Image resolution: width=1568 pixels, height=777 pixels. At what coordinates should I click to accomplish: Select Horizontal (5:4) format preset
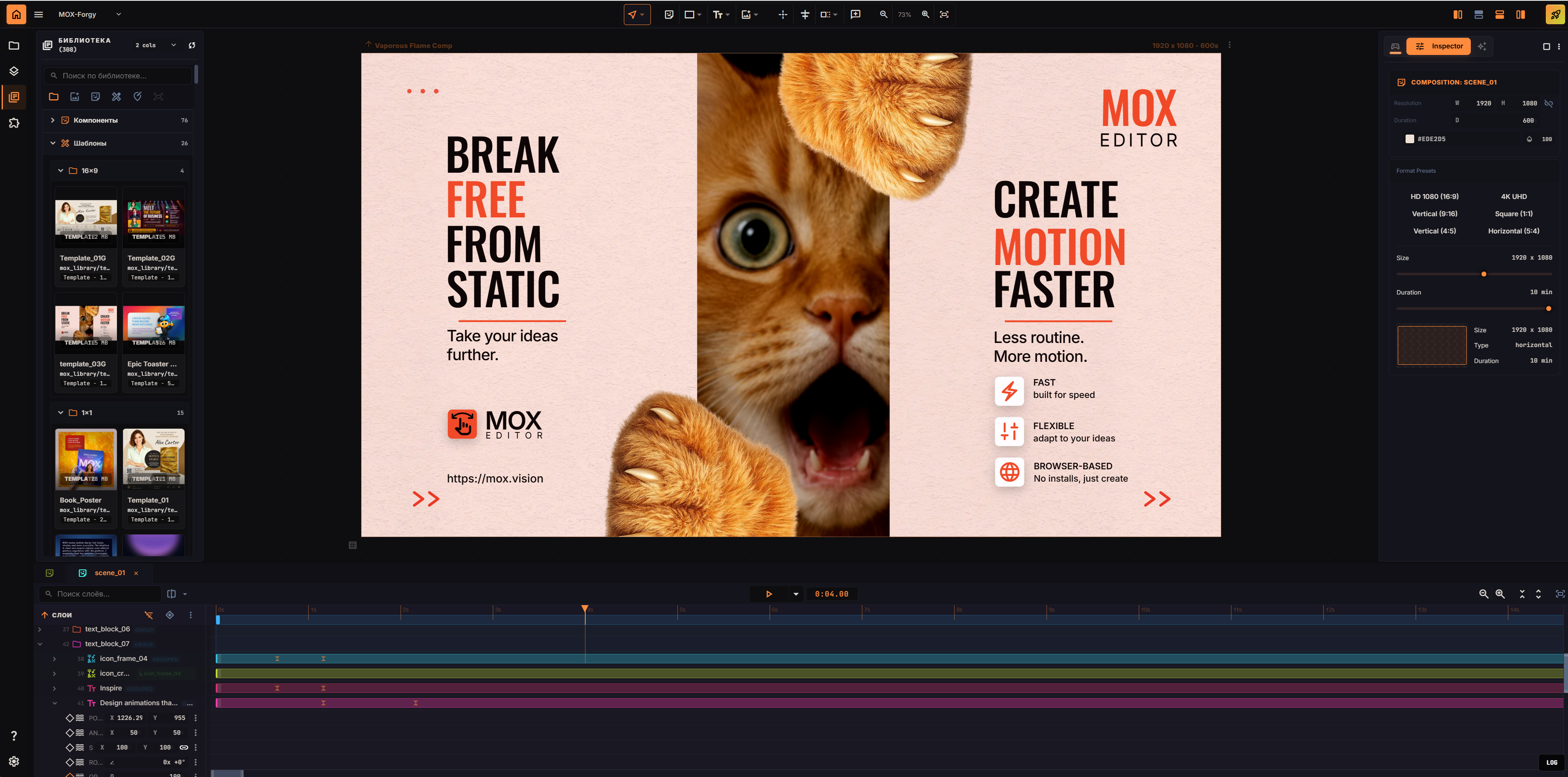[1513, 231]
